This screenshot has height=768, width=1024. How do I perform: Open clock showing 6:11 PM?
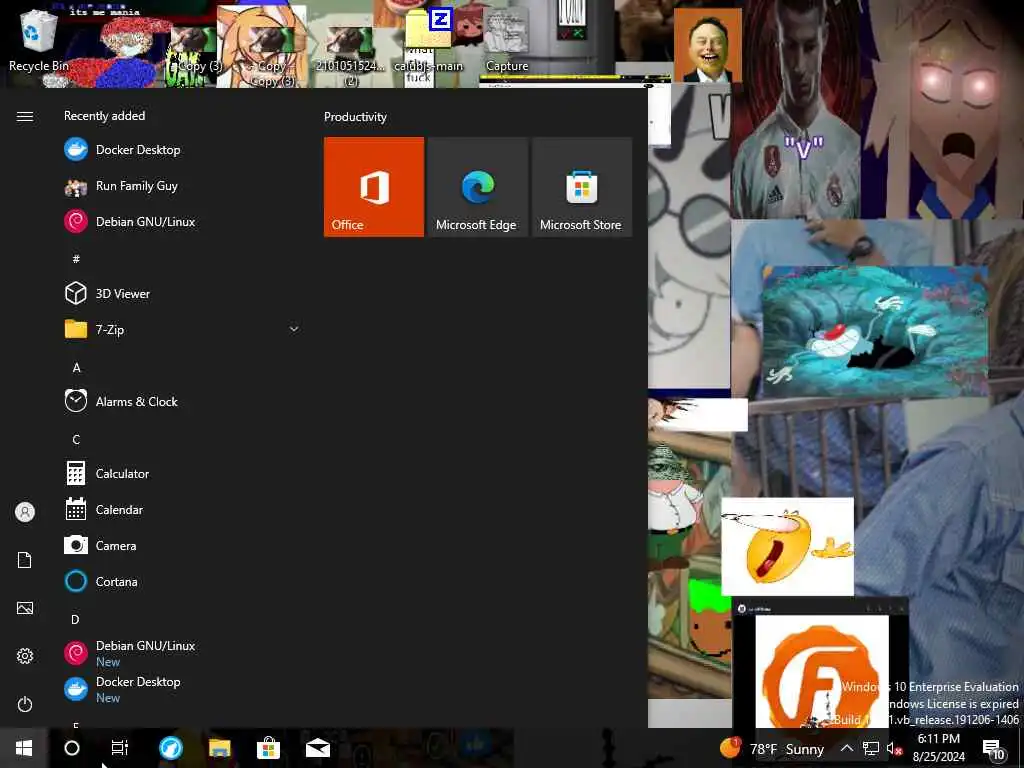tap(938, 748)
